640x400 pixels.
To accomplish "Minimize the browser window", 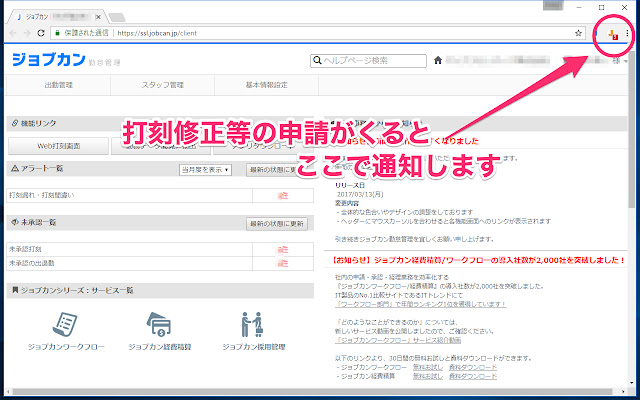I will 579,7.
